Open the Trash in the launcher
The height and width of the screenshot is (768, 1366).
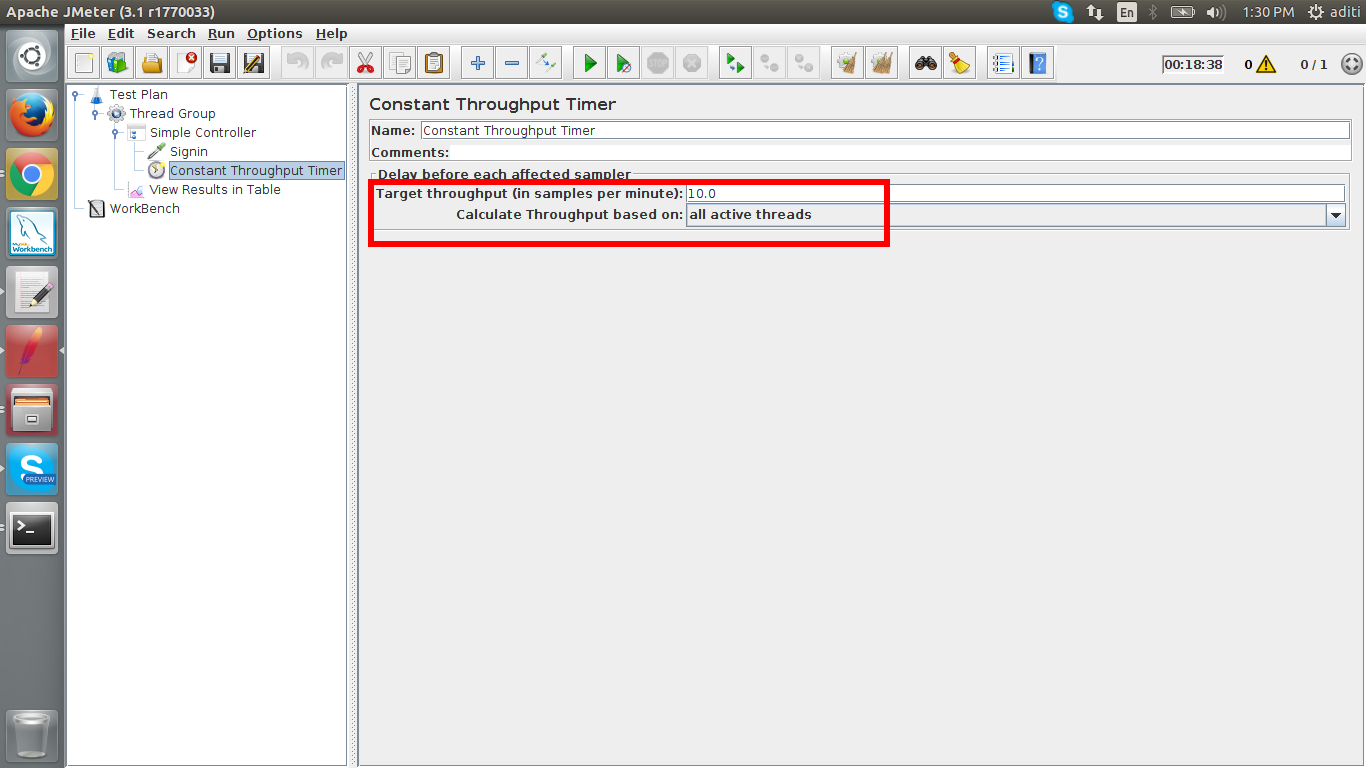(32, 736)
